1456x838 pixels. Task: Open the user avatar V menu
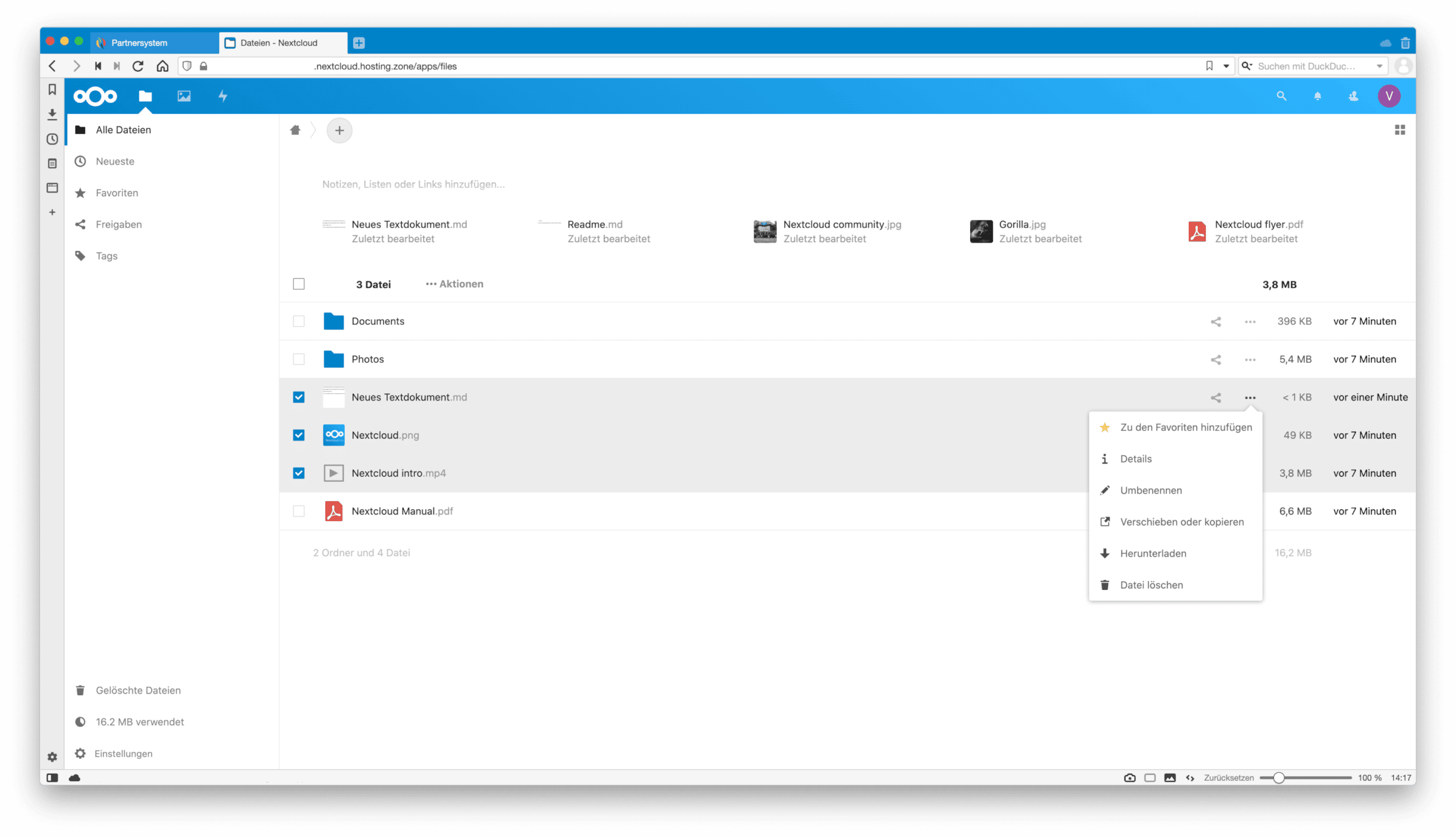pyautogui.click(x=1389, y=96)
